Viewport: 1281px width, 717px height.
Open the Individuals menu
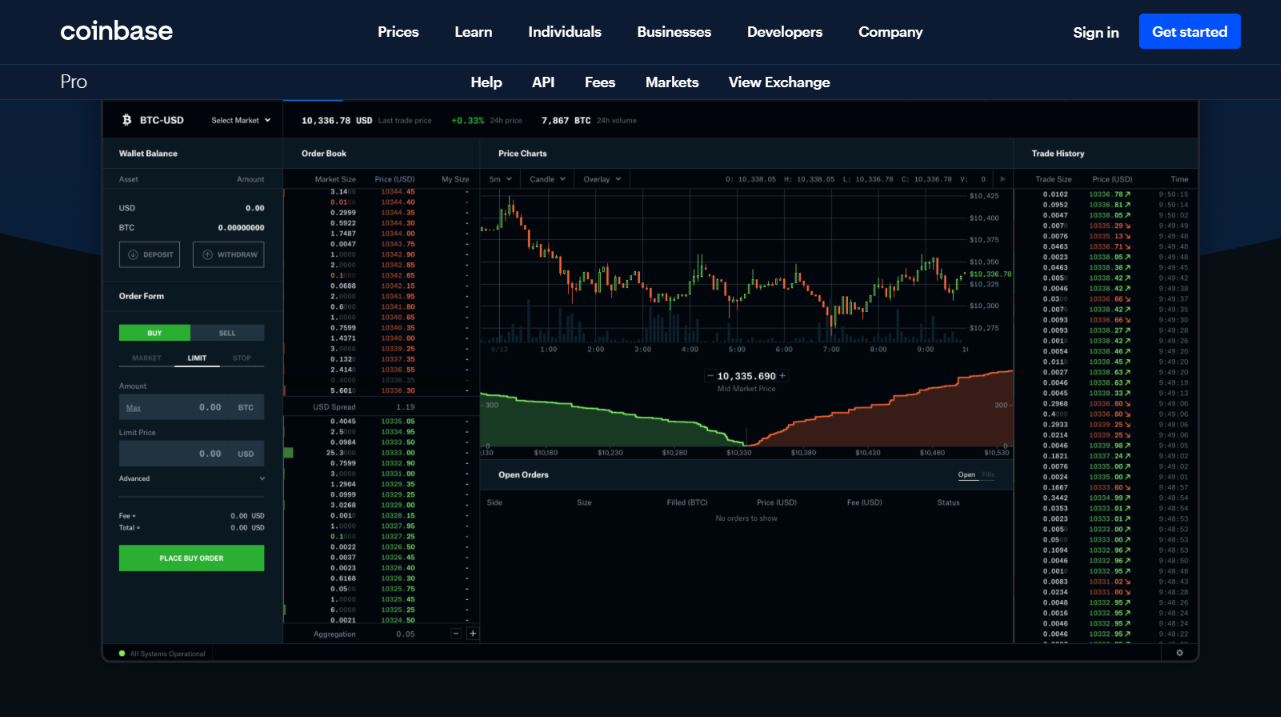[x=565, y=32]
